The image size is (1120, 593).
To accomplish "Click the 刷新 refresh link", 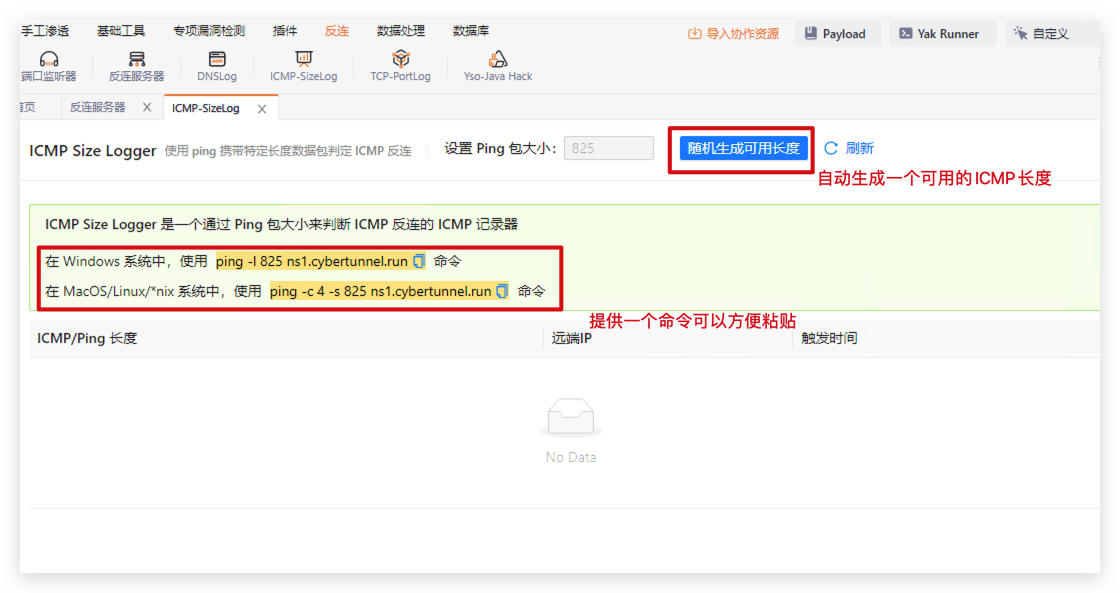I will coord(849,148).
